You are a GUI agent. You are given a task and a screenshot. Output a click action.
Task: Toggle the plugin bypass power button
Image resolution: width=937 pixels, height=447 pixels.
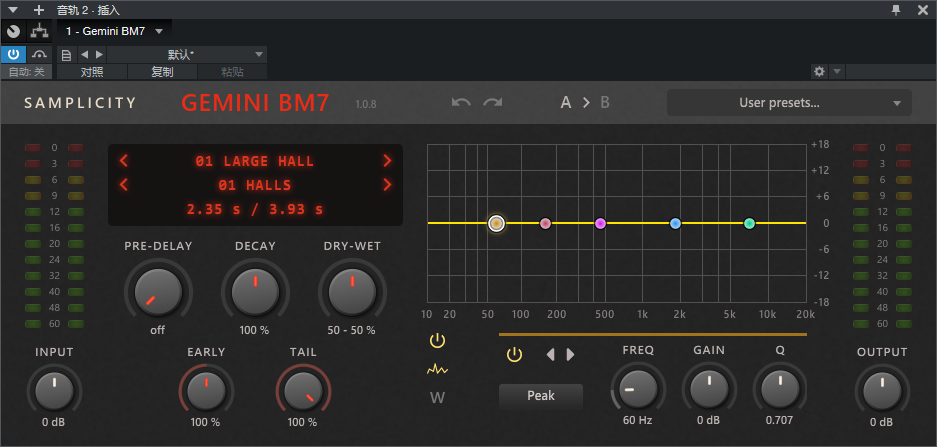click(x=13, y=54)
